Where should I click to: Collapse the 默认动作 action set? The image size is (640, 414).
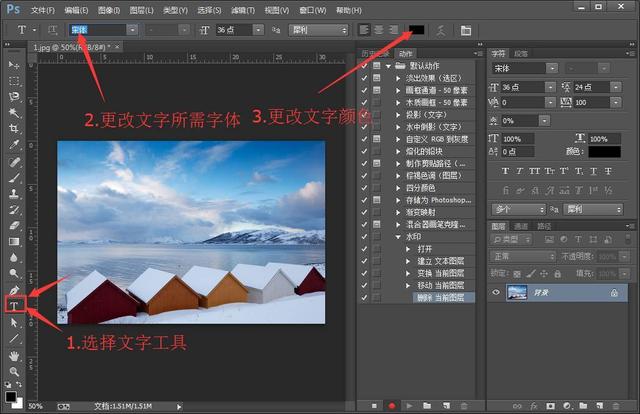click(388, 66)
